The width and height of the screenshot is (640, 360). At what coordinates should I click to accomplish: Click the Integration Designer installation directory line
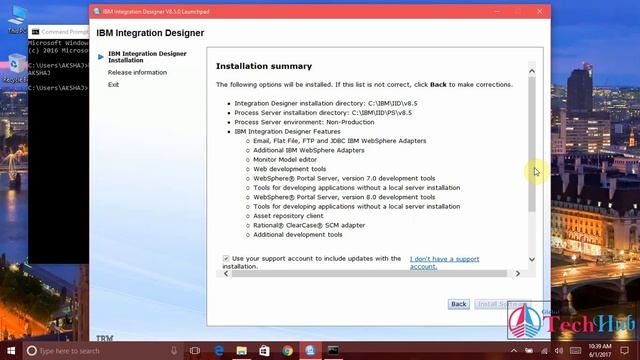coord(326,103)
